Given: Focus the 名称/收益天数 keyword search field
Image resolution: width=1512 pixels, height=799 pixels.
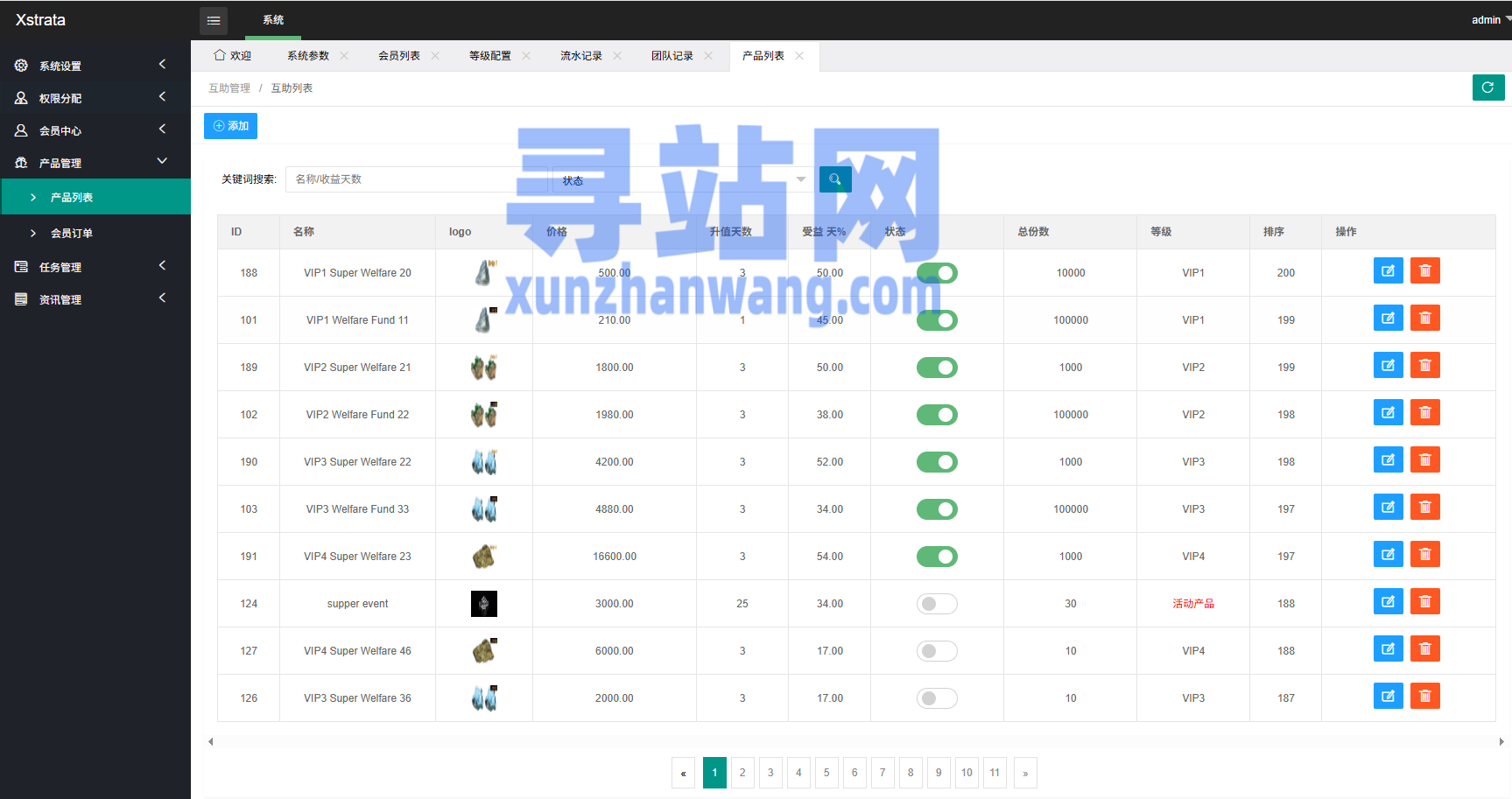Looking at the screenshot, I should [x=416, y=179].
